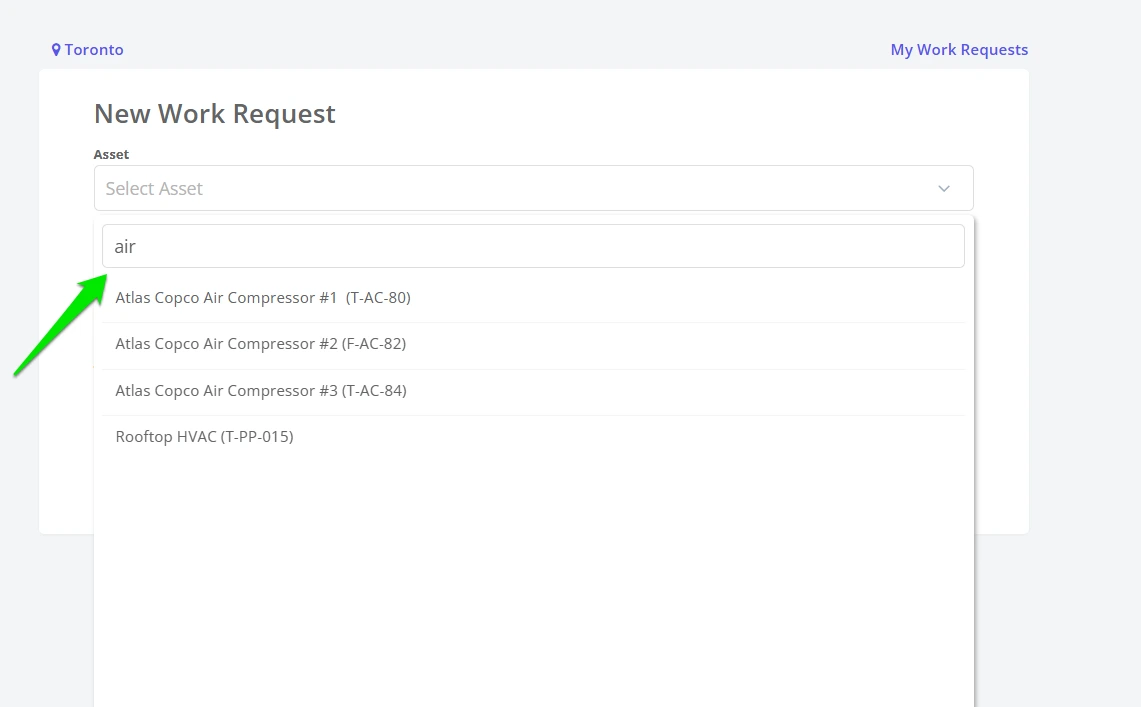Viewport: 1141px width, 707px height.
Task: Click the location pin icon beside Toronto
Action: (x=56, y=49)
